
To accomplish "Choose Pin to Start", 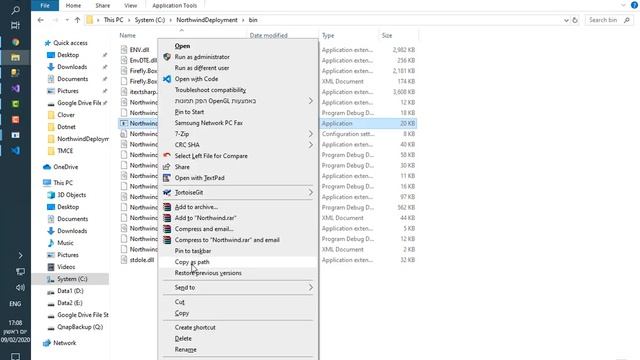I will pos(189,112).
